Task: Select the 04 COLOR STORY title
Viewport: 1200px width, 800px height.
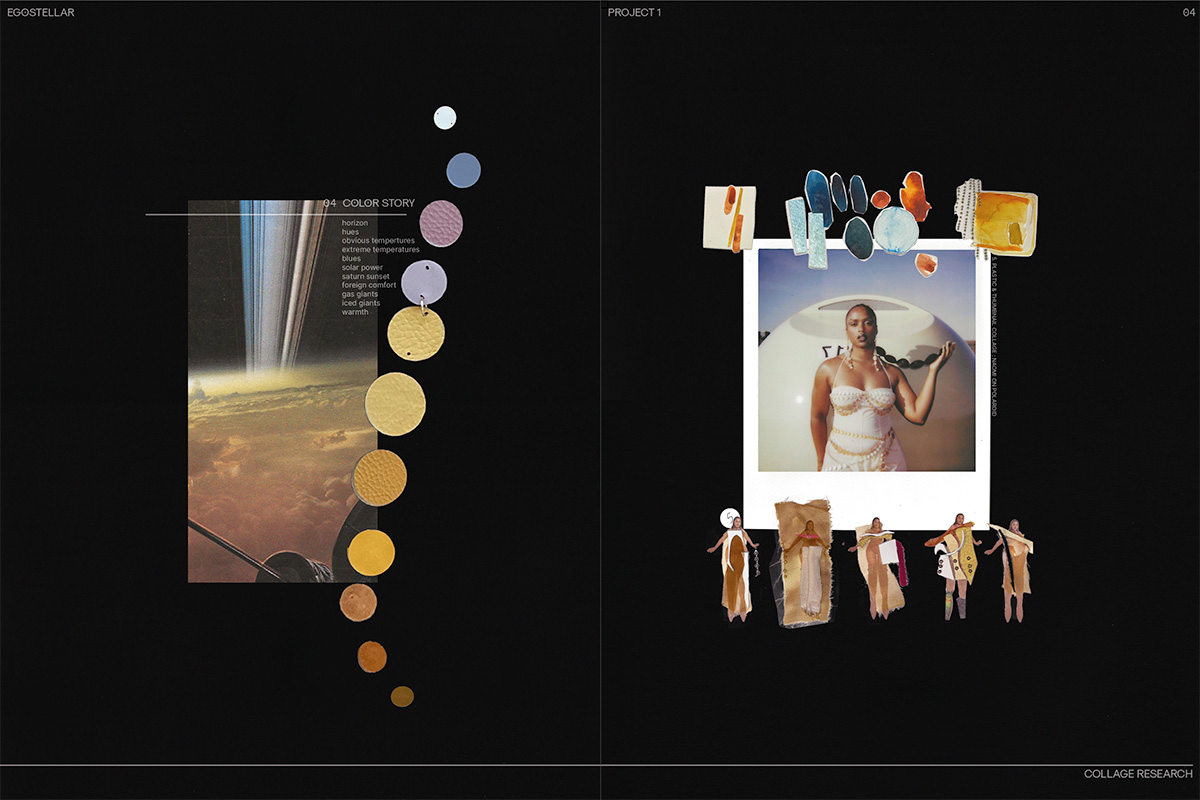Action: [x=369, y=204]
